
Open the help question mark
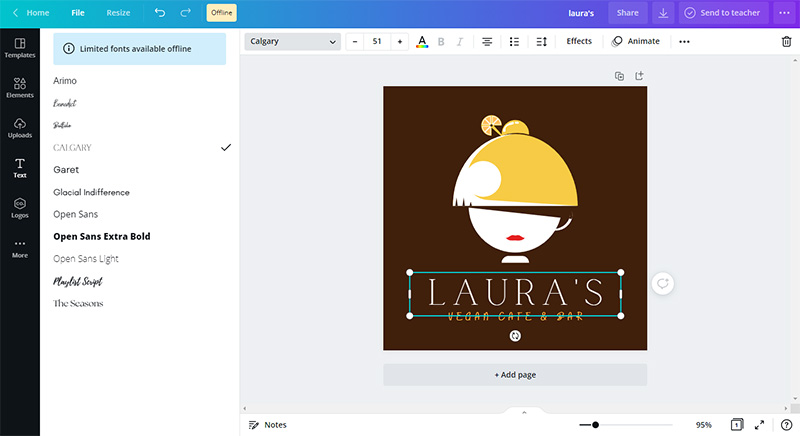pyautogui.click(x=786, y=425)
